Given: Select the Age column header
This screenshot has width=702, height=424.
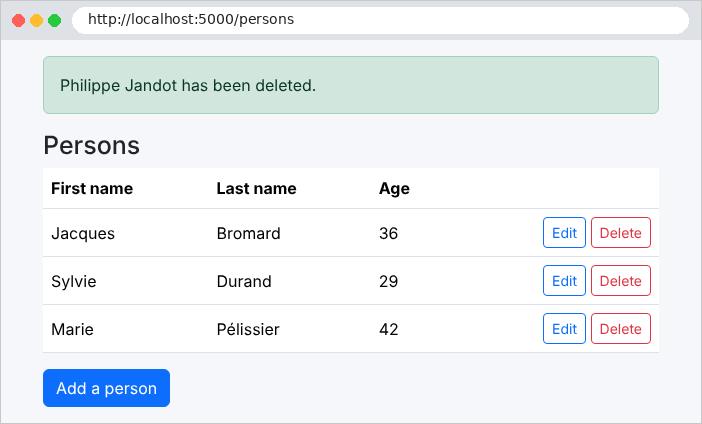Looking at the screenshot, I should coord(394,188).
